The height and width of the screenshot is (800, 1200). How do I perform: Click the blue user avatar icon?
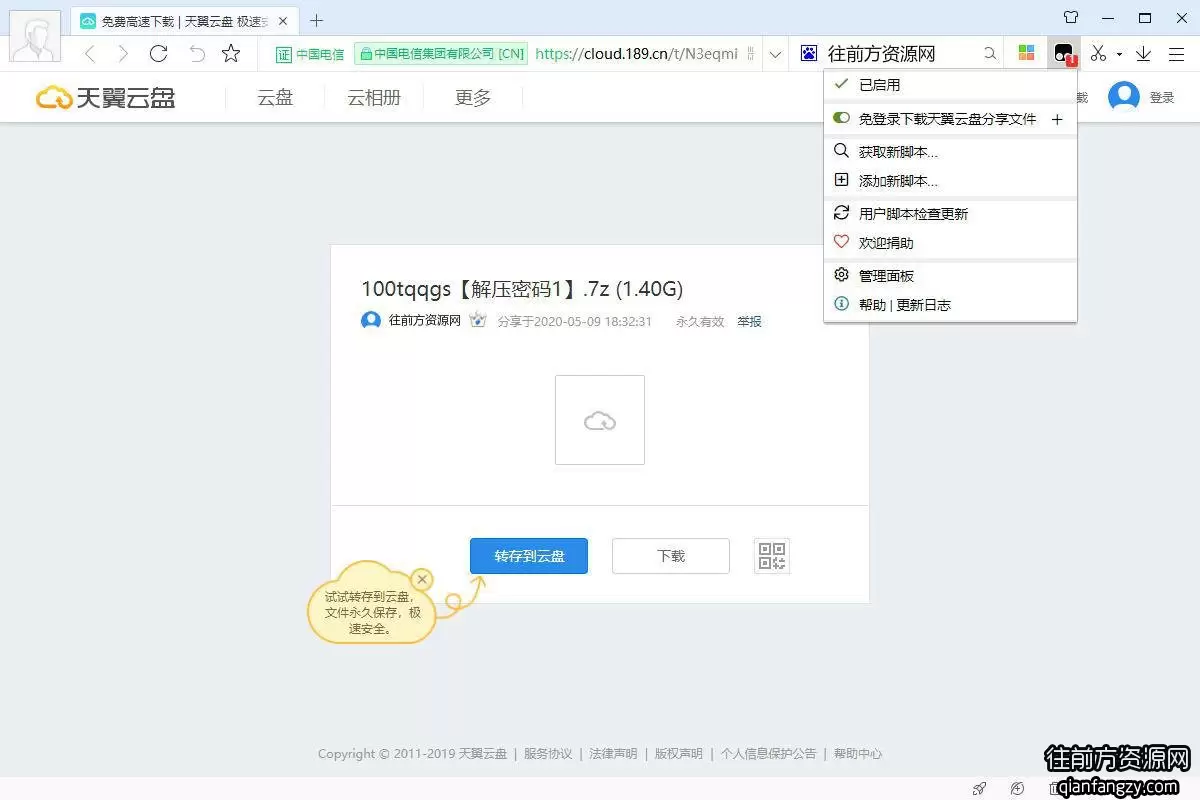[1124, 97]
